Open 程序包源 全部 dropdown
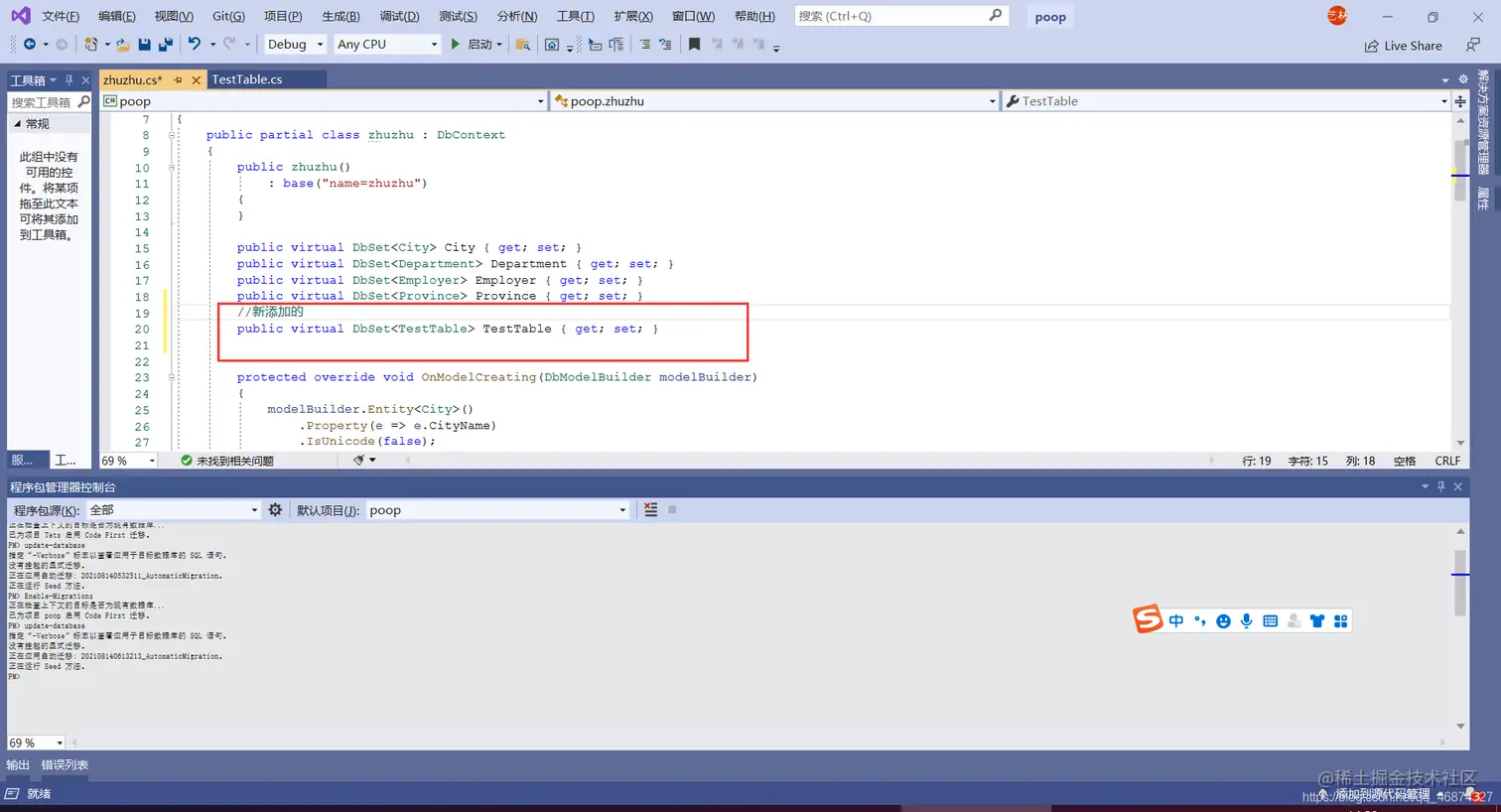The width and height of the screenshot is (1501, 812). click(174, 510)
